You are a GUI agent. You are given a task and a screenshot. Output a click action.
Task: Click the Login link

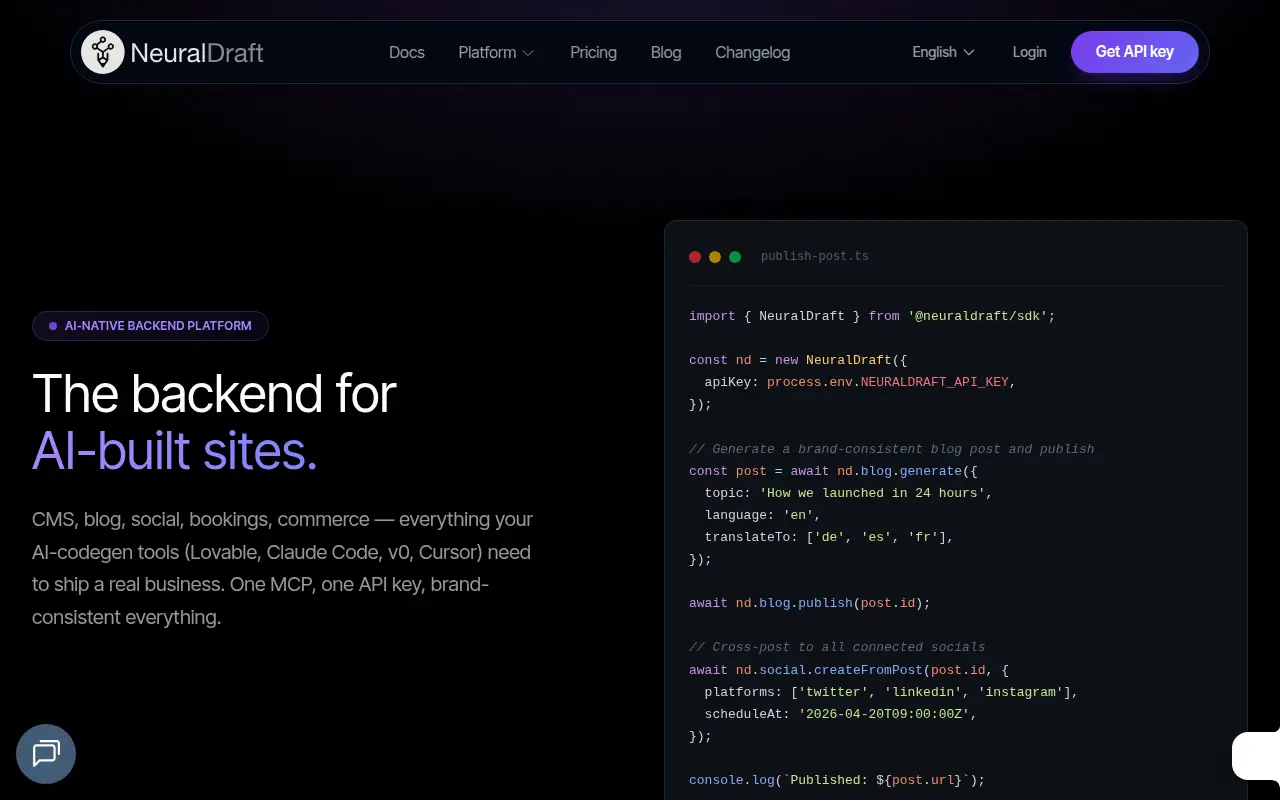point(1029,52)
